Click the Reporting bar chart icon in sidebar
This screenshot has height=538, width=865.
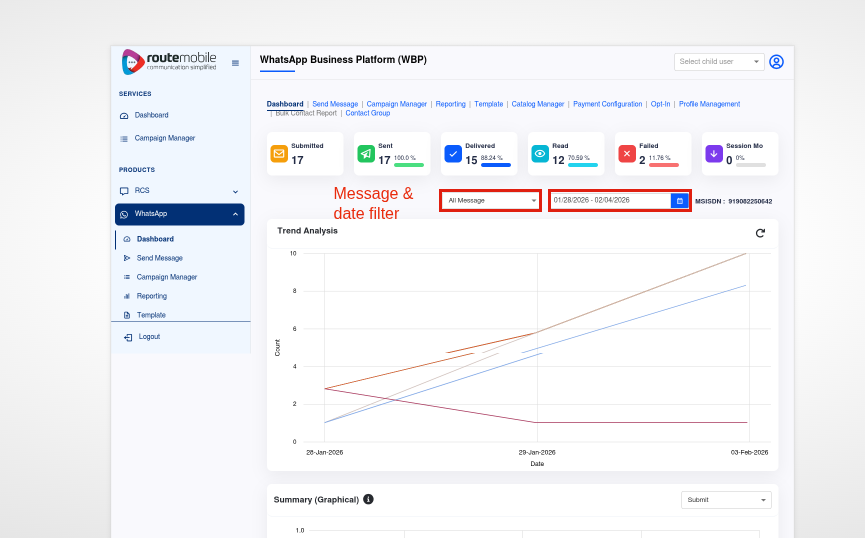[127, 296]
